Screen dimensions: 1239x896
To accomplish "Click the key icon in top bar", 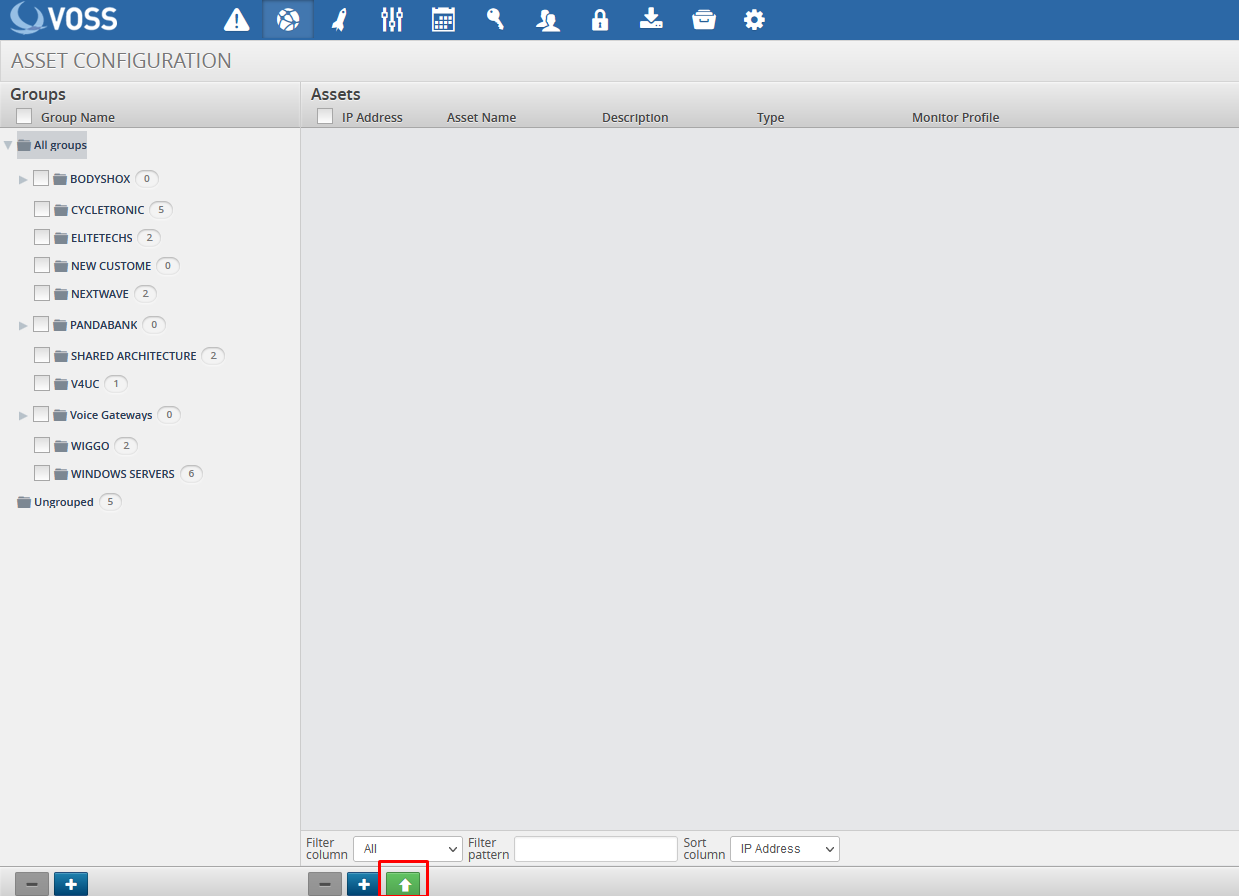I will [495, 20].
